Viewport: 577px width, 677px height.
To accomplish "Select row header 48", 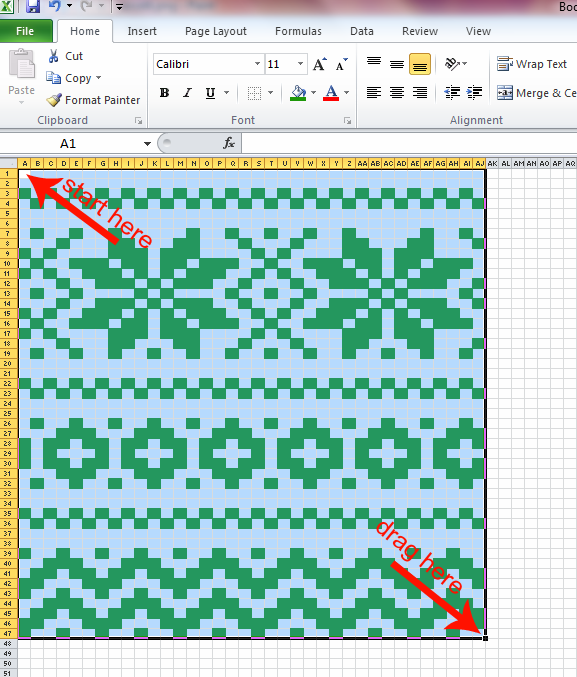I will tap(8, 644).
